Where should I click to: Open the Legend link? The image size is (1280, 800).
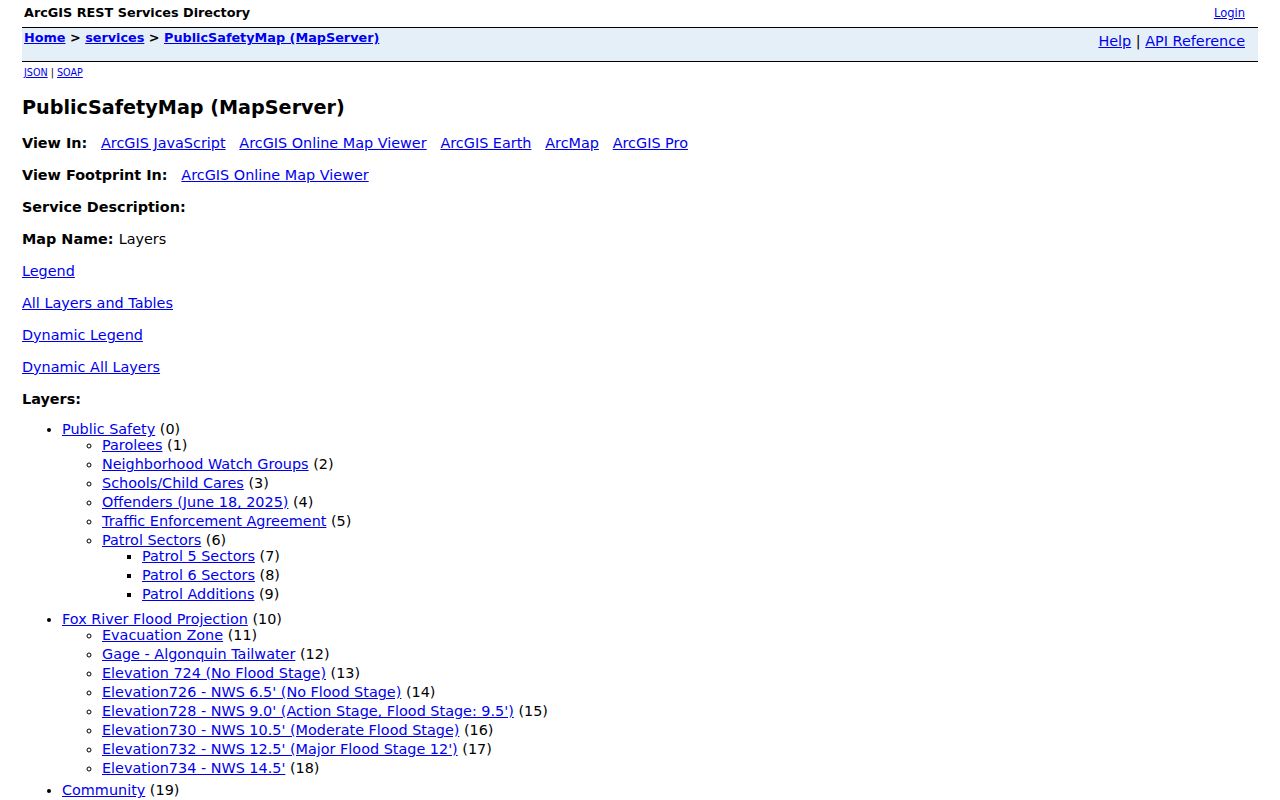click(x=48, y=271)
